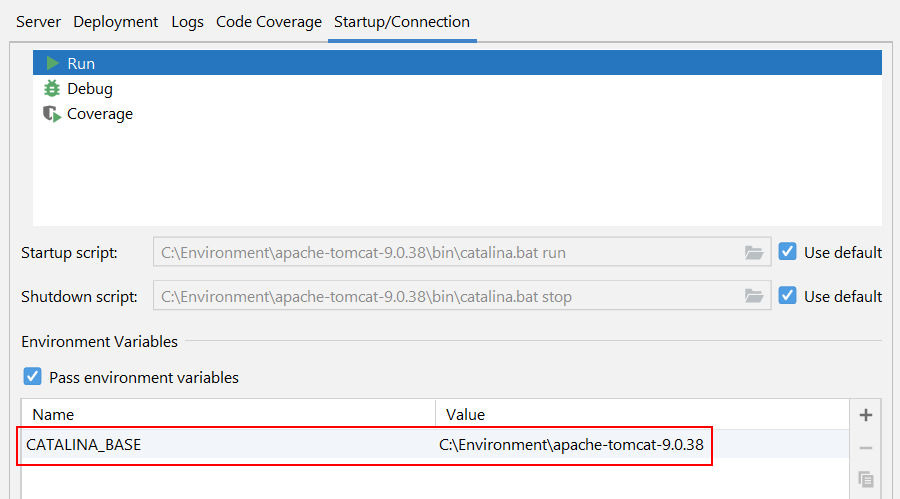The width and height of the screenshot is (900, 499).
Task: Click the Coverage shield icon
Action: click(x=52, y=114)
